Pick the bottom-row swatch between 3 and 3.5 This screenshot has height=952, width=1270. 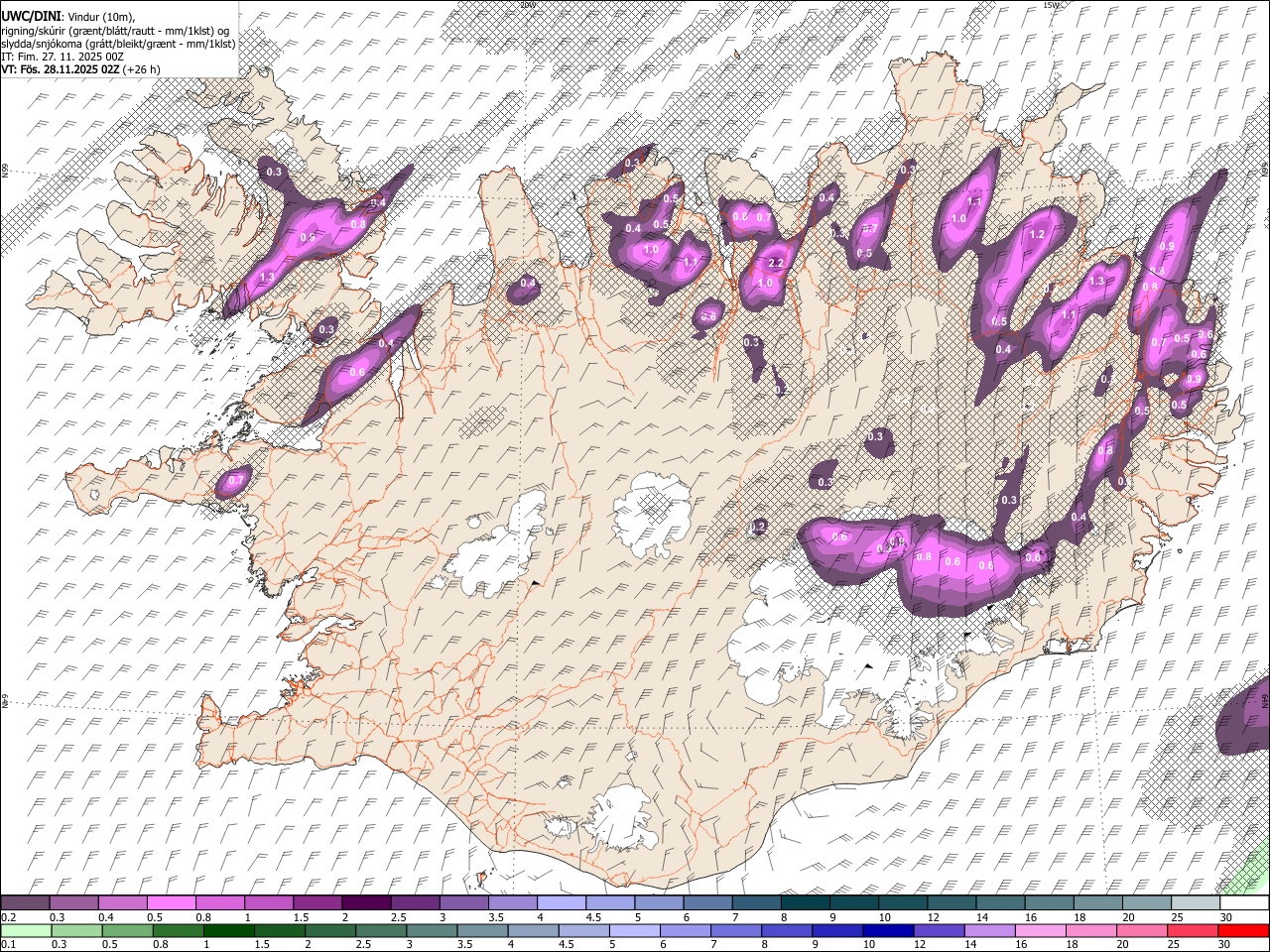point(433,930)
